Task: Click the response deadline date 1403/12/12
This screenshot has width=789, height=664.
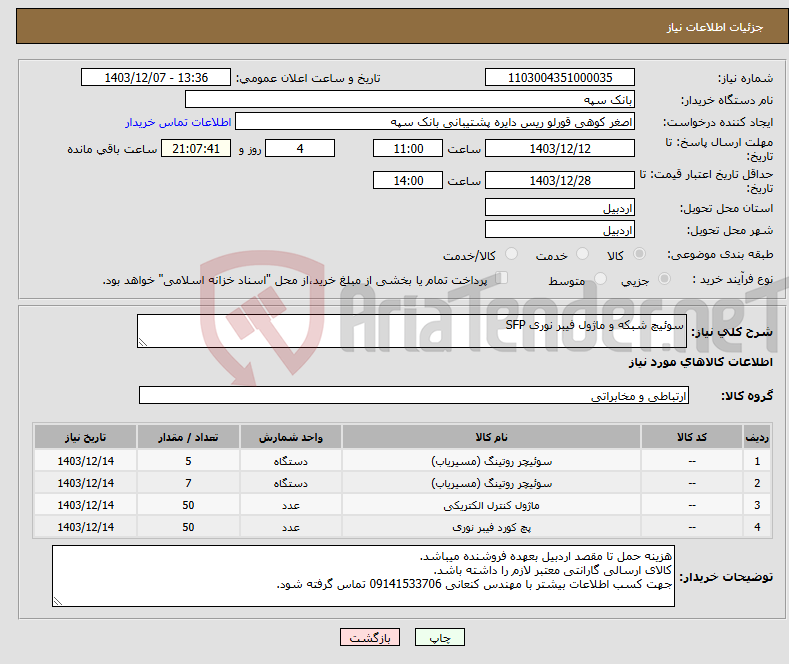Action: click(x=560, y=148)
